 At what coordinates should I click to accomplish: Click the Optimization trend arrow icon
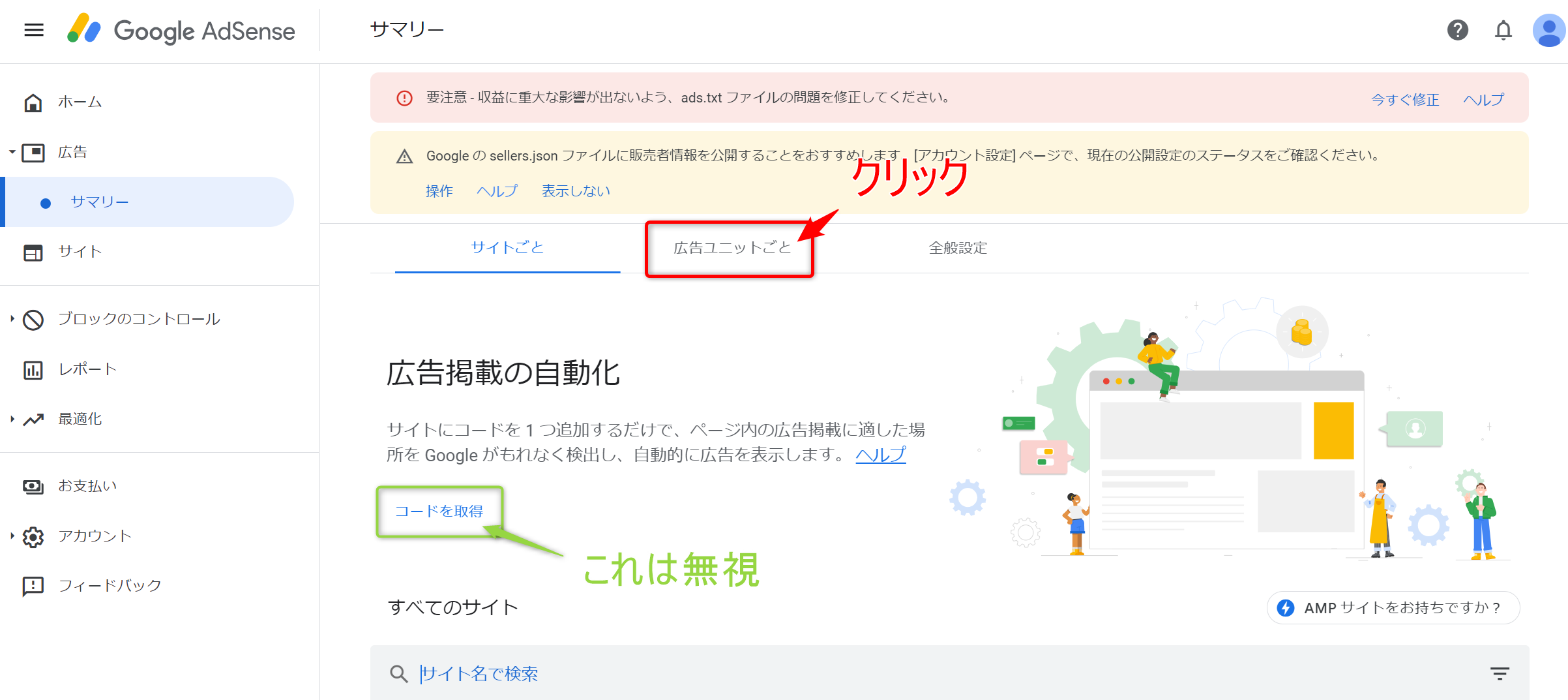click(33, 419)
